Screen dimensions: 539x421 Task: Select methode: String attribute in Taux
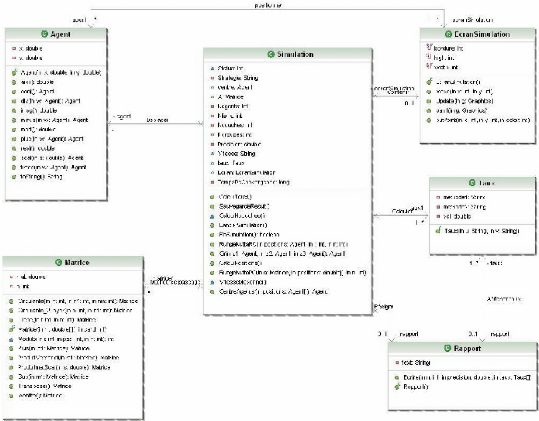464,198
